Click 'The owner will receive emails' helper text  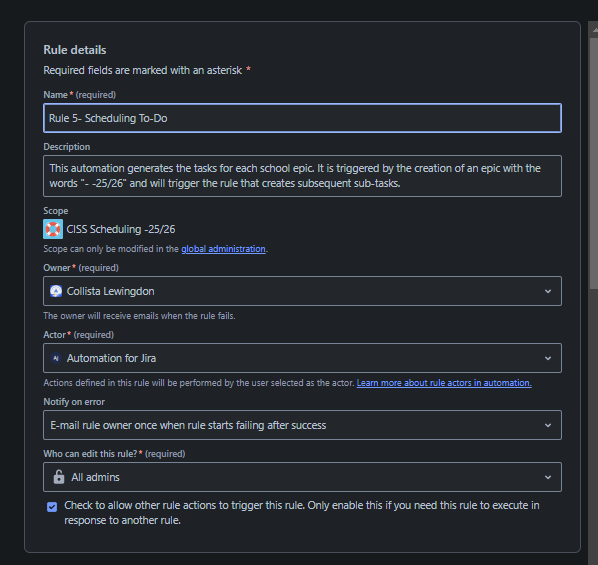tap(139, 316)
